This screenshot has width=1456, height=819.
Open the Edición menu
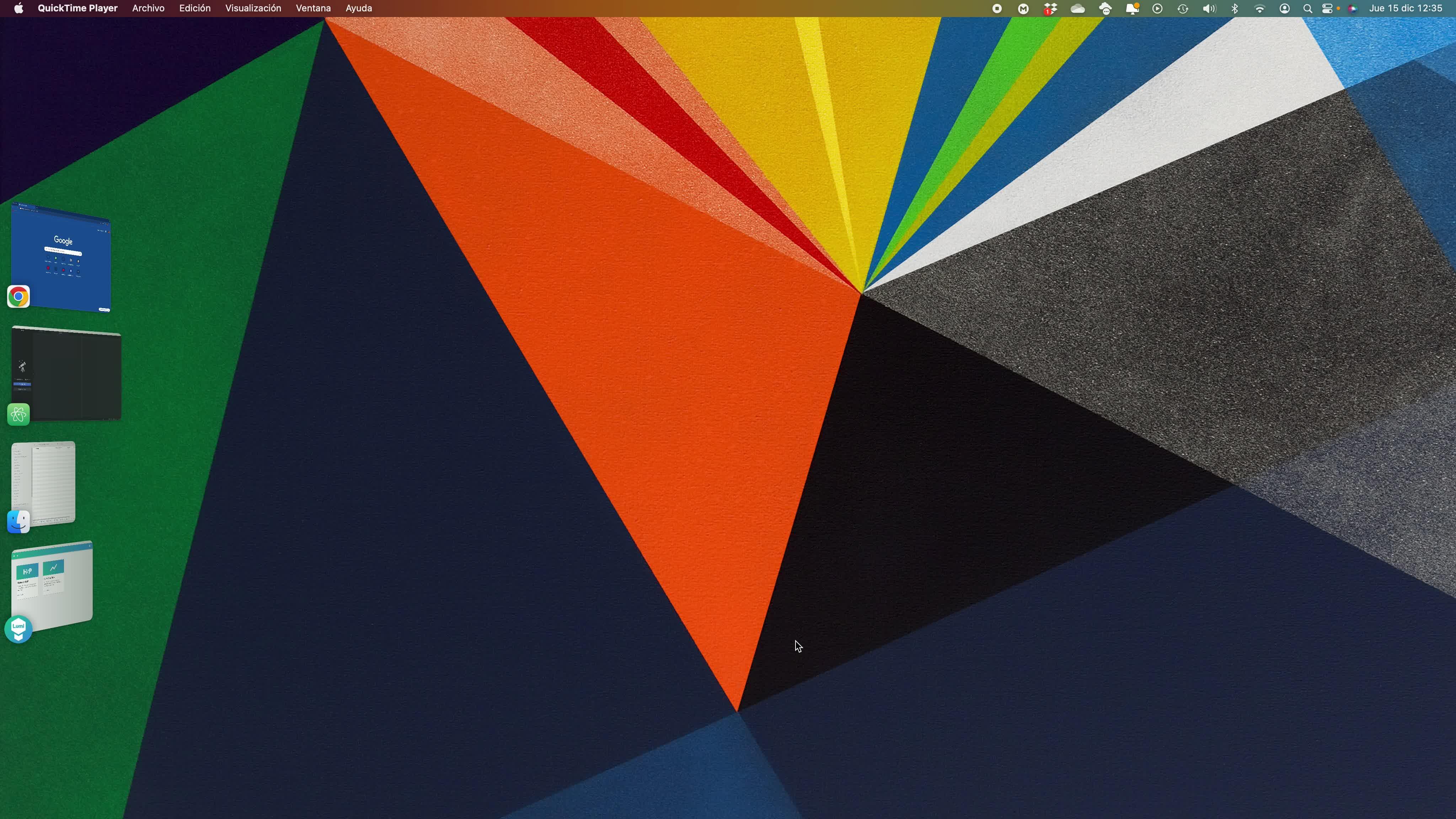click(x=194, y=9)
